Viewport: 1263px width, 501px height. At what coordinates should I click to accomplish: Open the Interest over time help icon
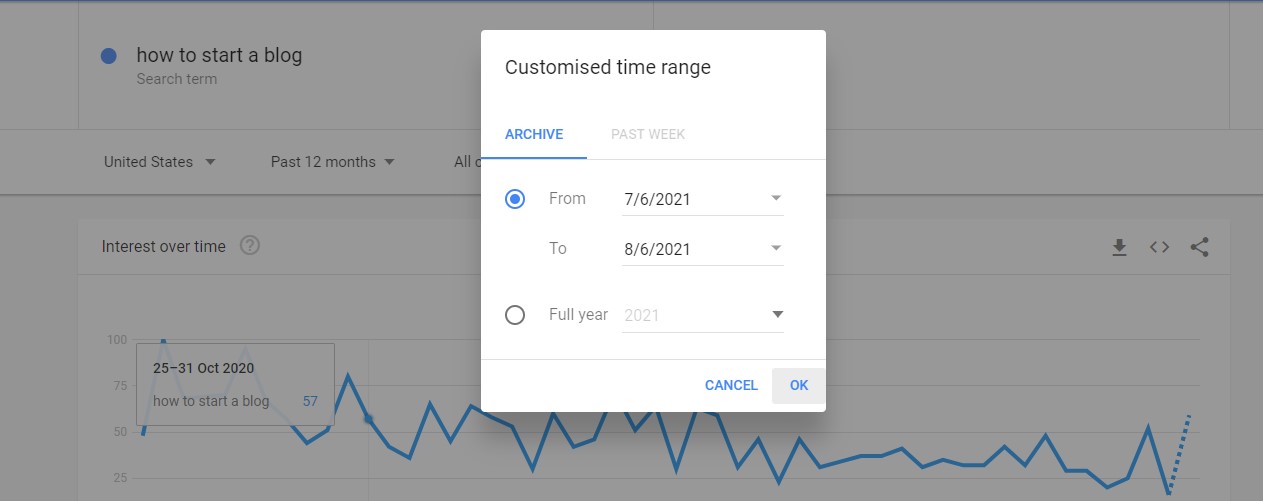click(250, 246)
